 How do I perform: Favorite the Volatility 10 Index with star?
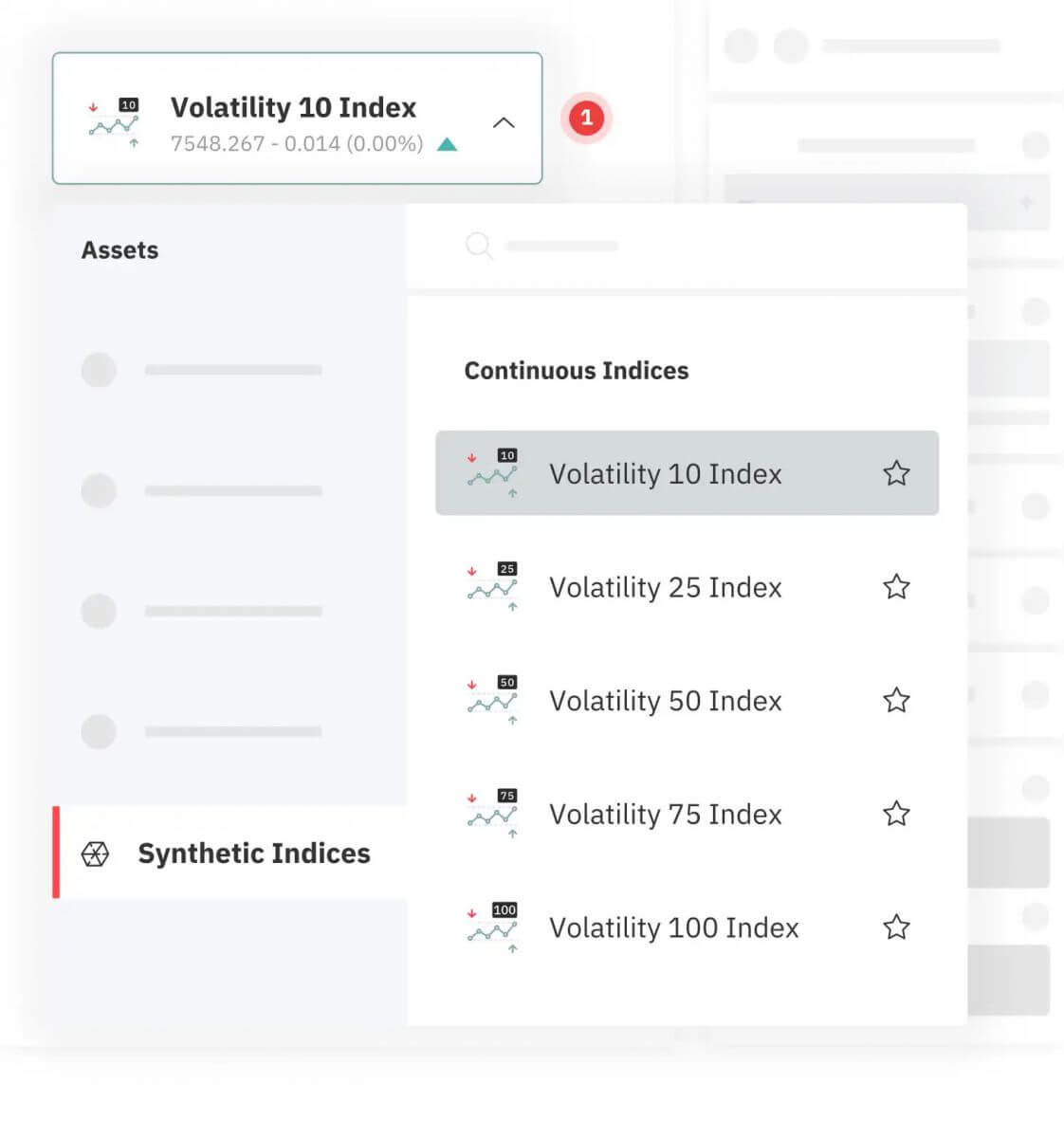pos(896,473)
